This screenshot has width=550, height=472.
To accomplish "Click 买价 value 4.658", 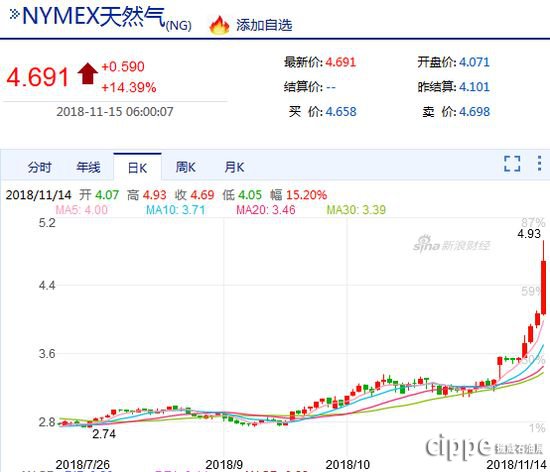I will 341,112.
